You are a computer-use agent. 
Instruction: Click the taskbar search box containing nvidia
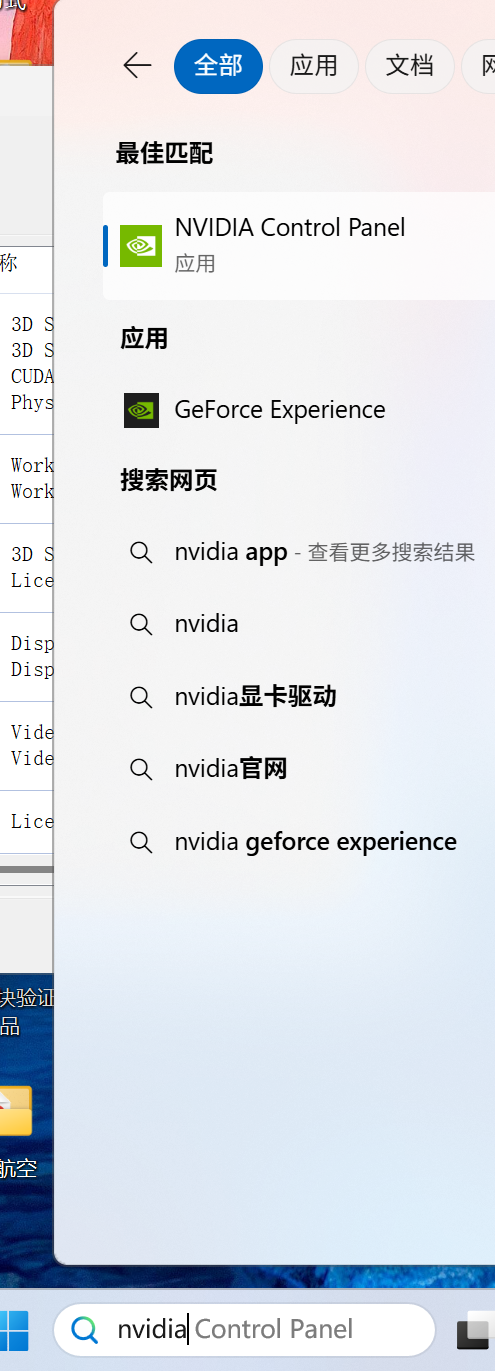(x=244, y=1329)
